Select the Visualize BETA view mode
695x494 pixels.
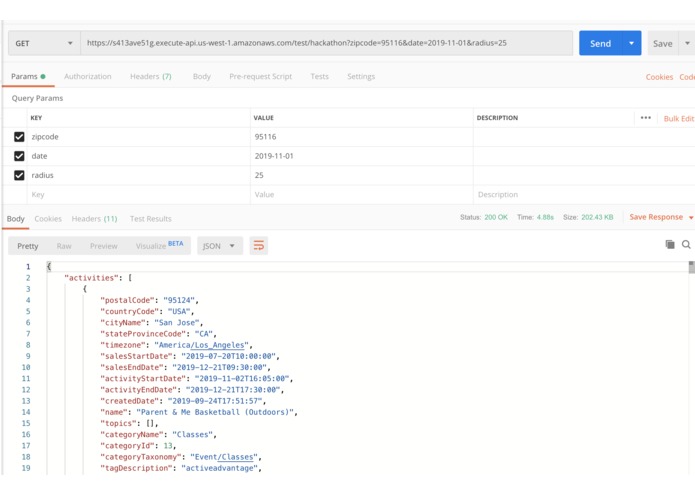coord(160,245)
